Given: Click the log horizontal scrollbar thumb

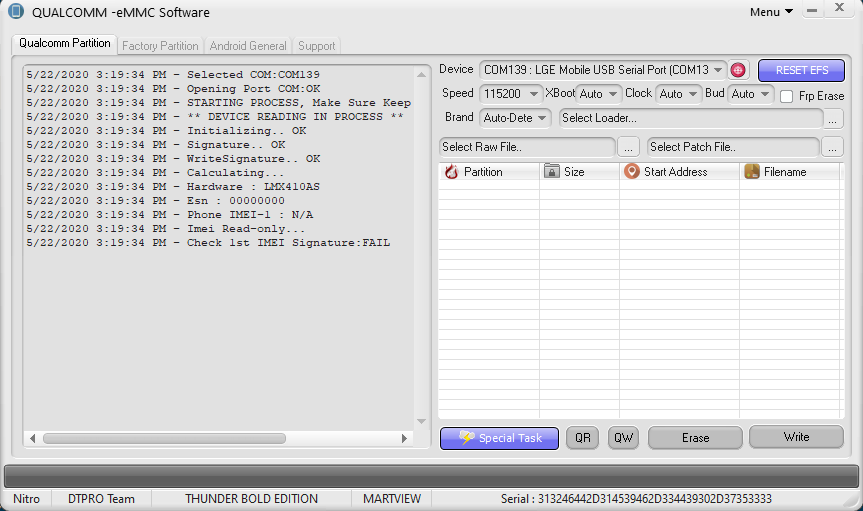Looking at the screenshot, I should pos(164,438).
